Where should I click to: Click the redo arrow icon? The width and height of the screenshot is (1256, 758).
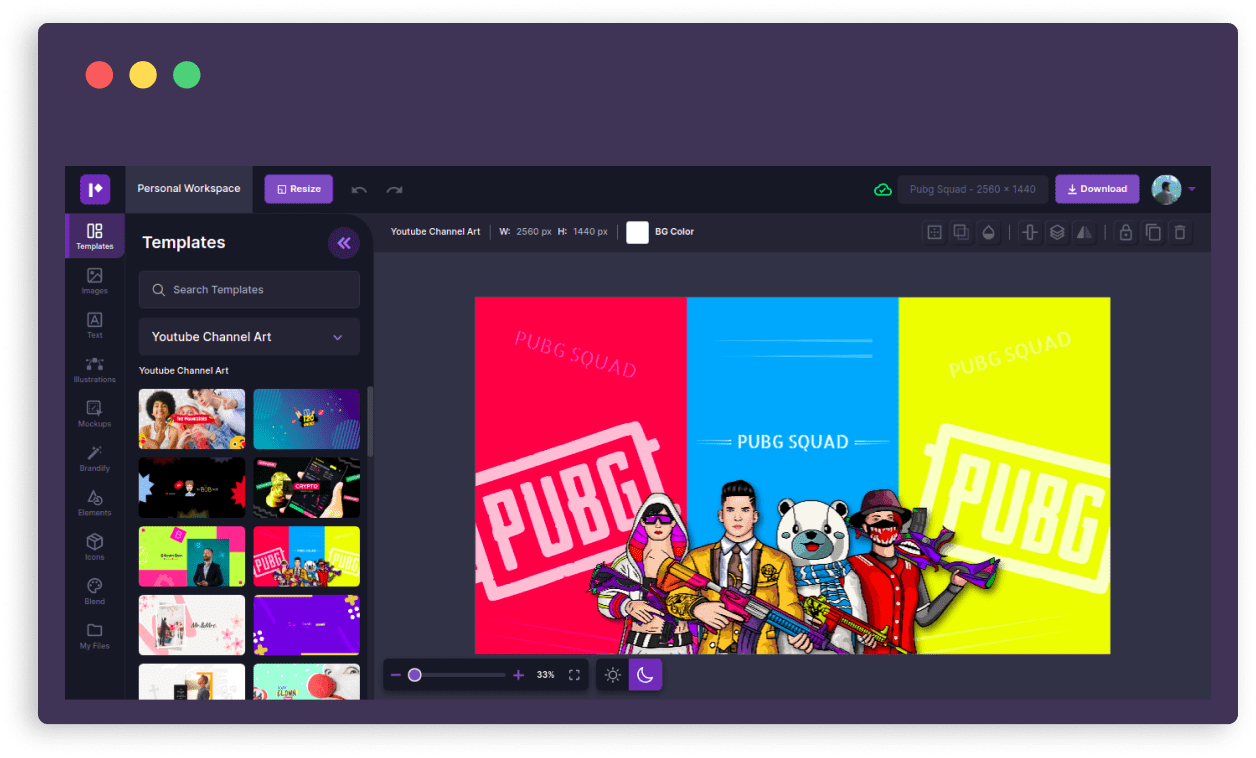(395, 189)
